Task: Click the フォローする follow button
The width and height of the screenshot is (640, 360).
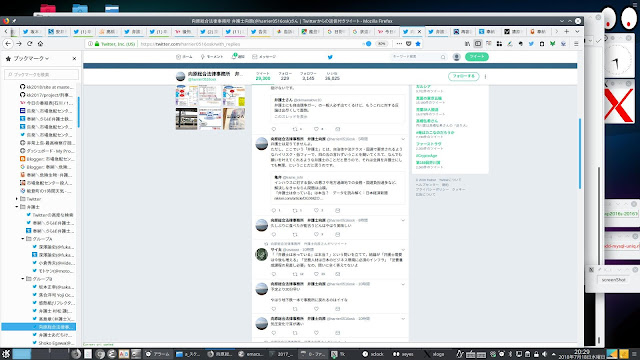Action: 463,76
